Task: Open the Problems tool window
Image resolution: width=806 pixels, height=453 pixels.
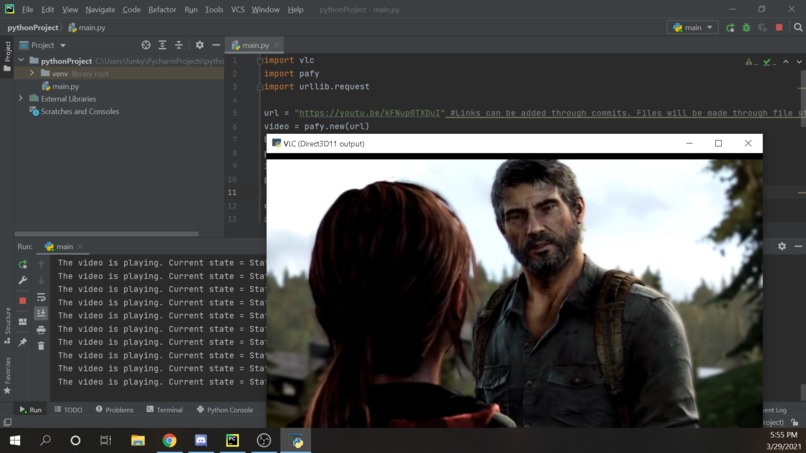Action: tap(114, 410)
